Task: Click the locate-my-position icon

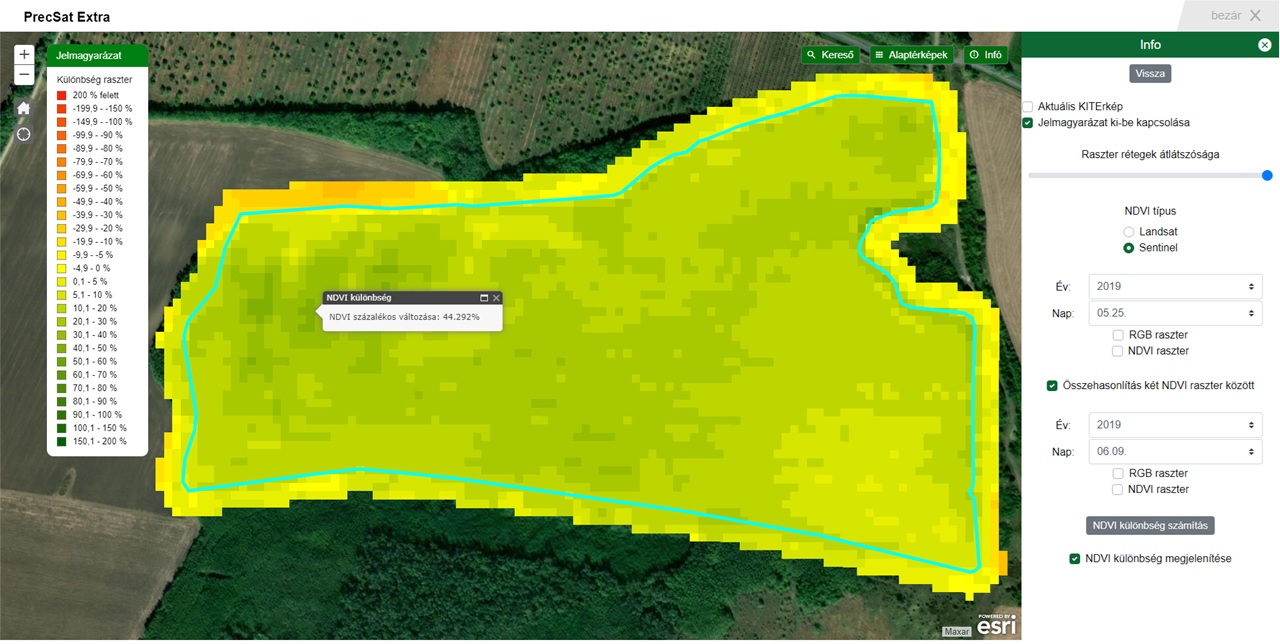Action: coord(24,134)
